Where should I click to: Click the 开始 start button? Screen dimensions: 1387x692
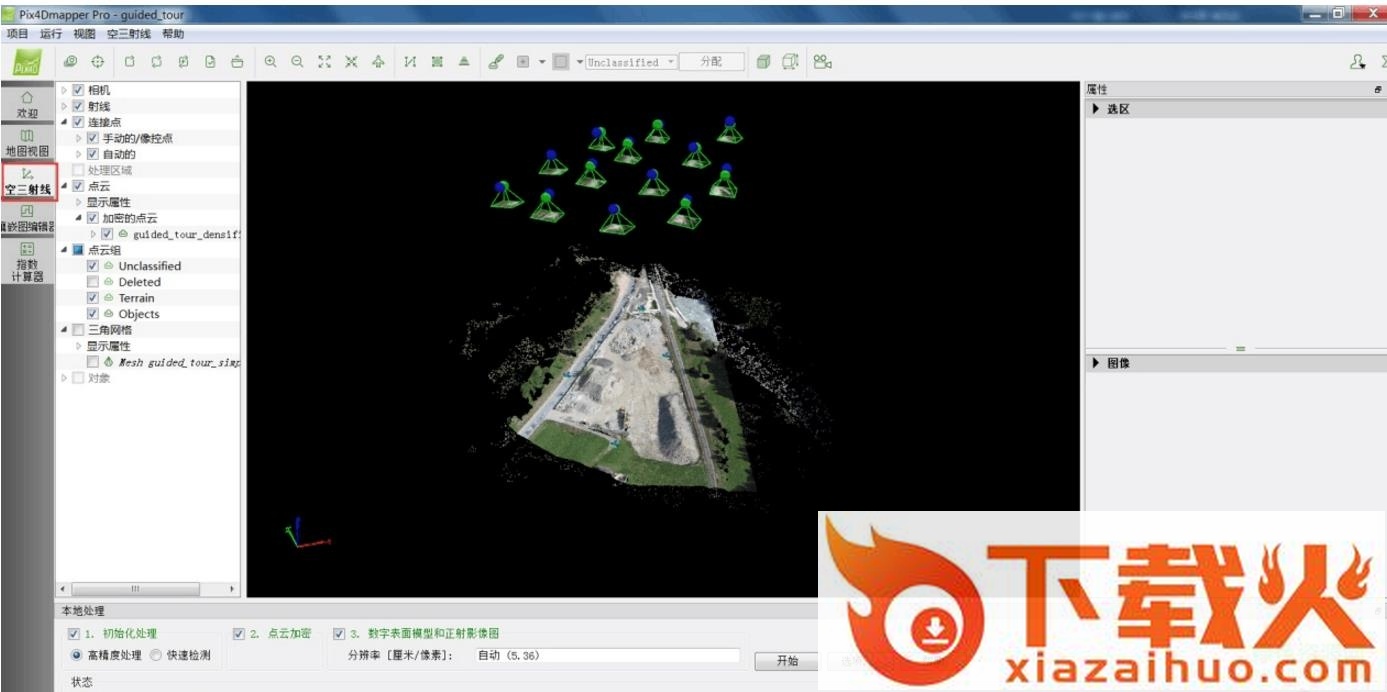(787, 661)
